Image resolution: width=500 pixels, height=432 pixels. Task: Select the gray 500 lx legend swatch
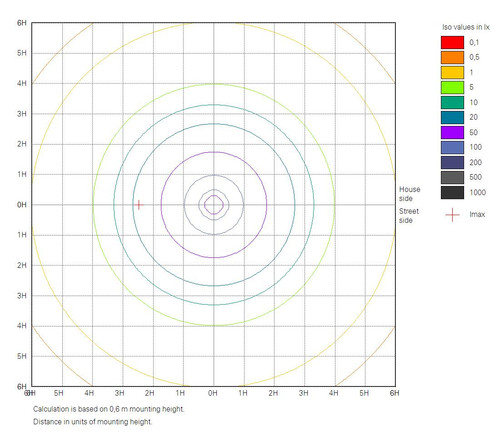pyautogui.click(x=452, y=177)
